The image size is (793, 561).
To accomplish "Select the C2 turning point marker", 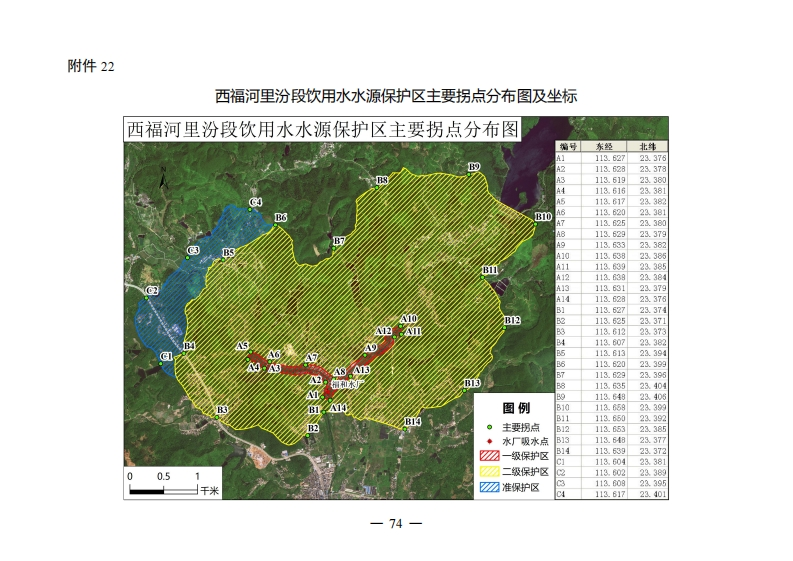I will click(x=146, y=297).
